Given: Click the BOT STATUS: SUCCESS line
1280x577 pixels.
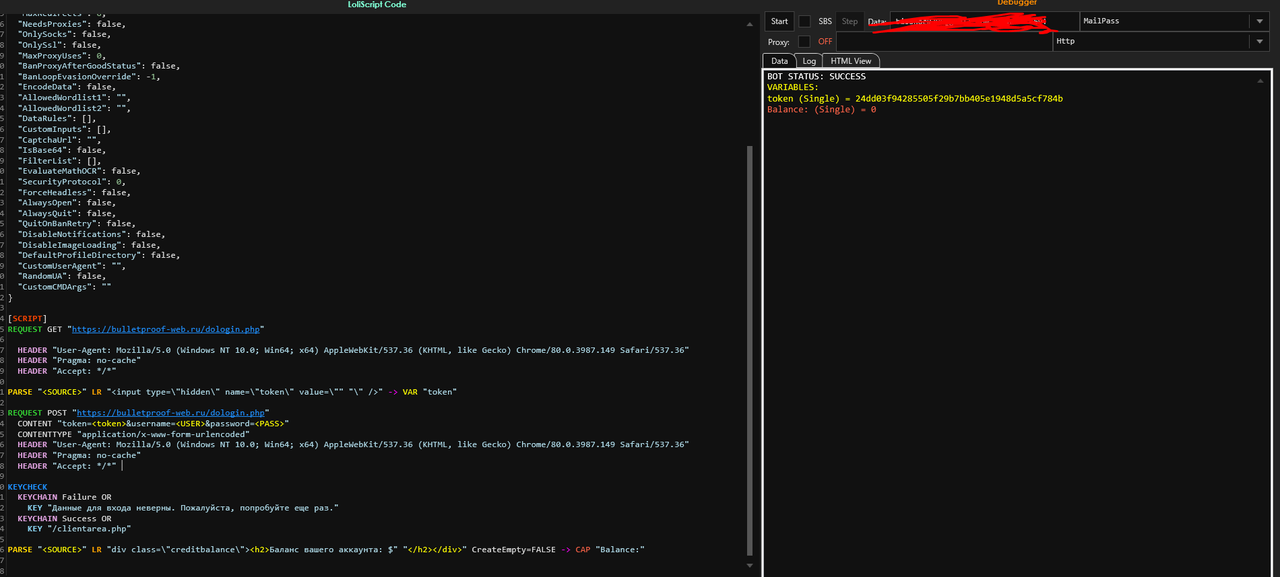Looking at the screenshot, I should point(816,76).
